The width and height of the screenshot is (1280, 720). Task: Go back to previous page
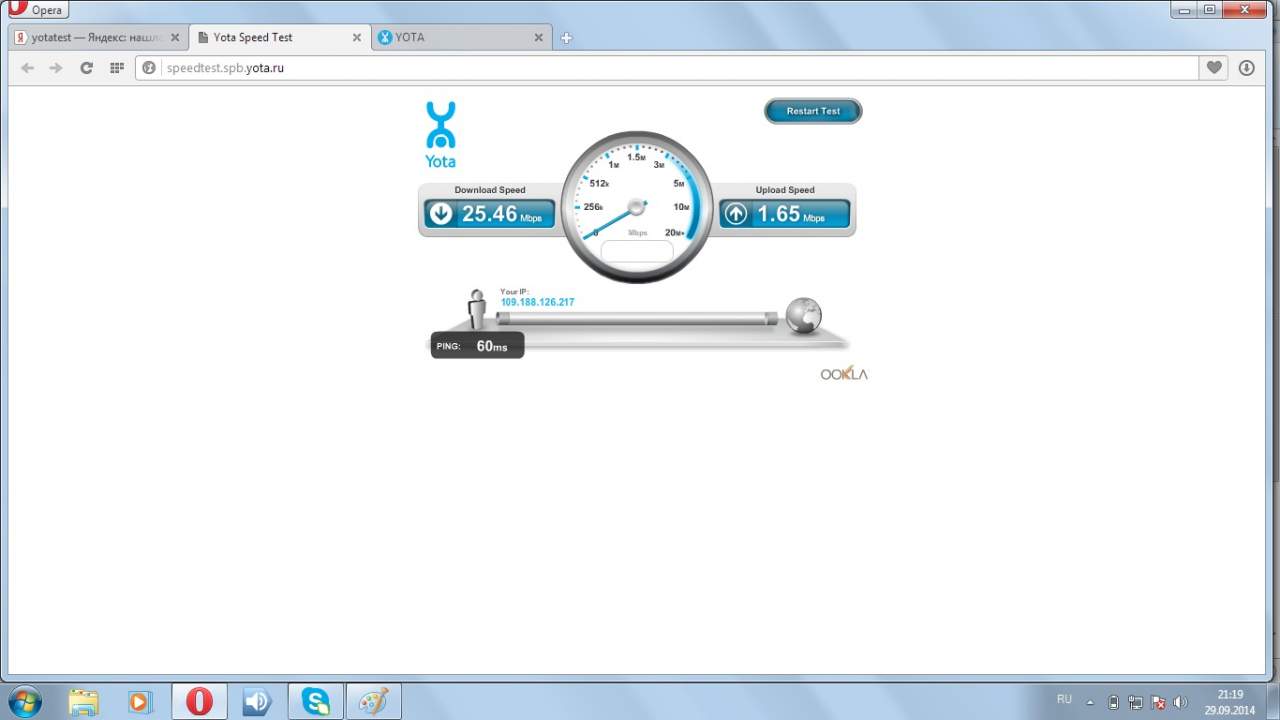pos(28,68)
